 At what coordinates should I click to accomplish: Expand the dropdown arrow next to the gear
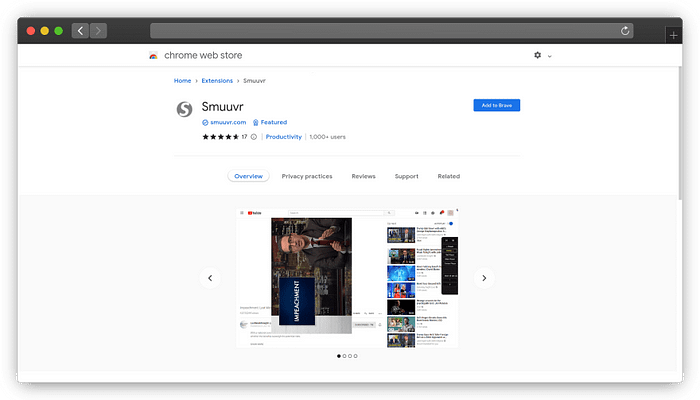[x=550, y=56]
